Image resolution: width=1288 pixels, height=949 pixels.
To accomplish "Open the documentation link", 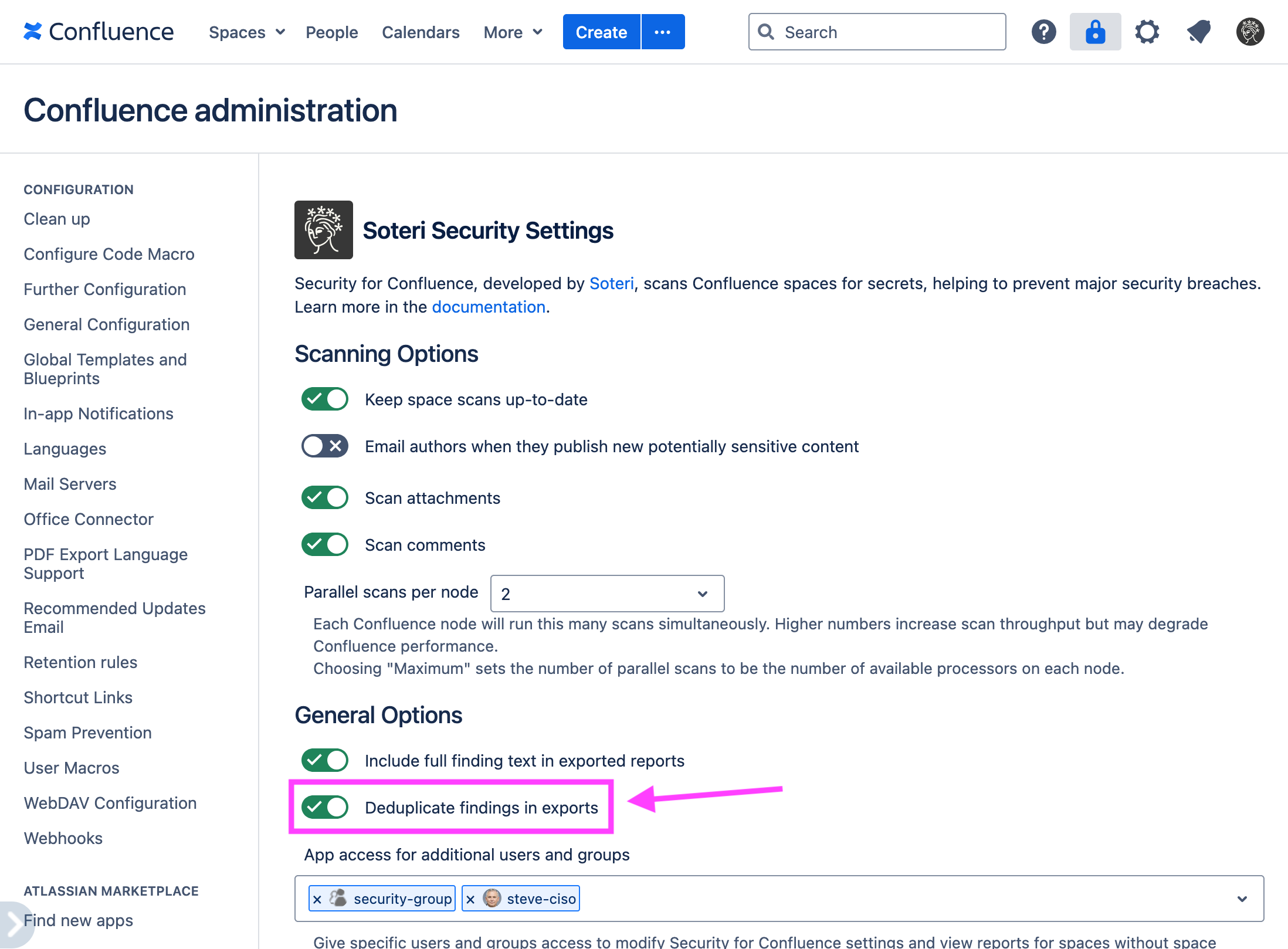I will pyautogui.click(x=489, y=307).
